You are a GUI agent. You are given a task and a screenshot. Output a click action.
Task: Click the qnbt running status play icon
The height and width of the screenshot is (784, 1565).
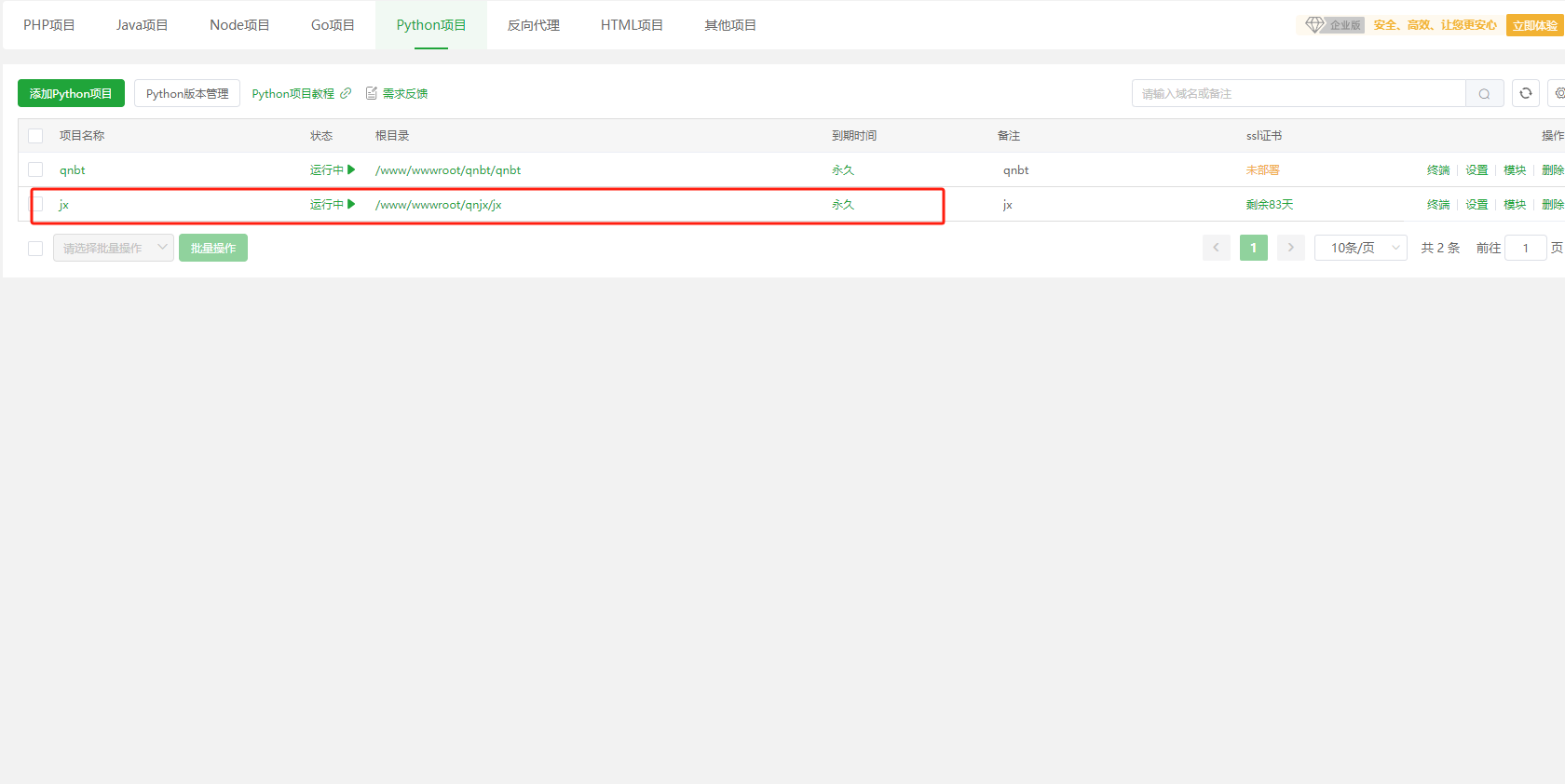(x=351, y=169)
